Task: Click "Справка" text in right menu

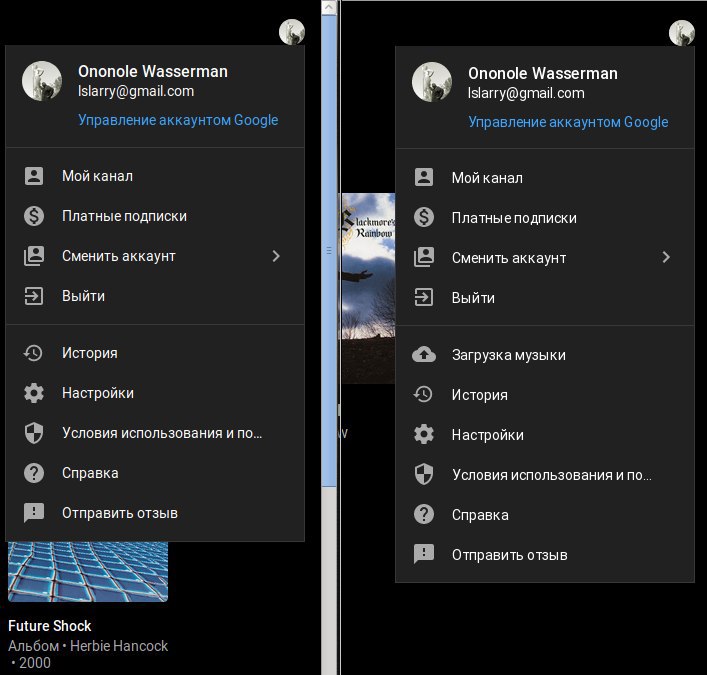Action: tap(480, 515)
